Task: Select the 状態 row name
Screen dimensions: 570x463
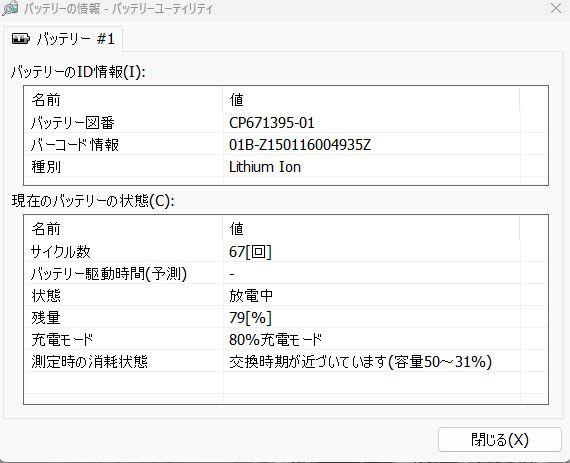Action: (46, 296)
